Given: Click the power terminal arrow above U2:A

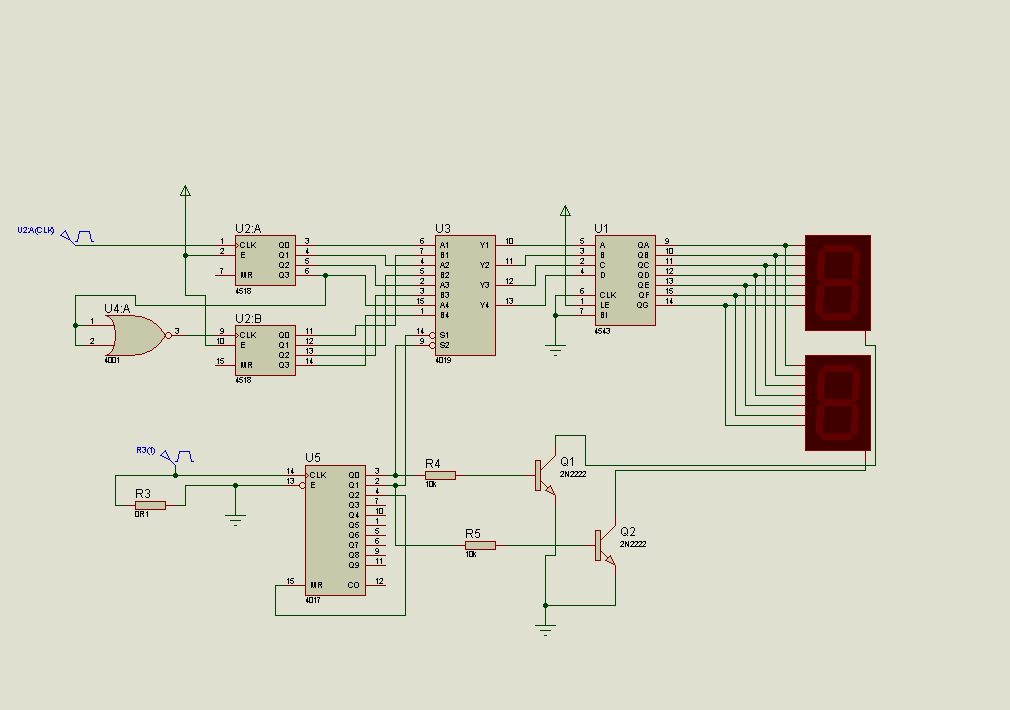Looking at the screenshot, I should (186, 191).
